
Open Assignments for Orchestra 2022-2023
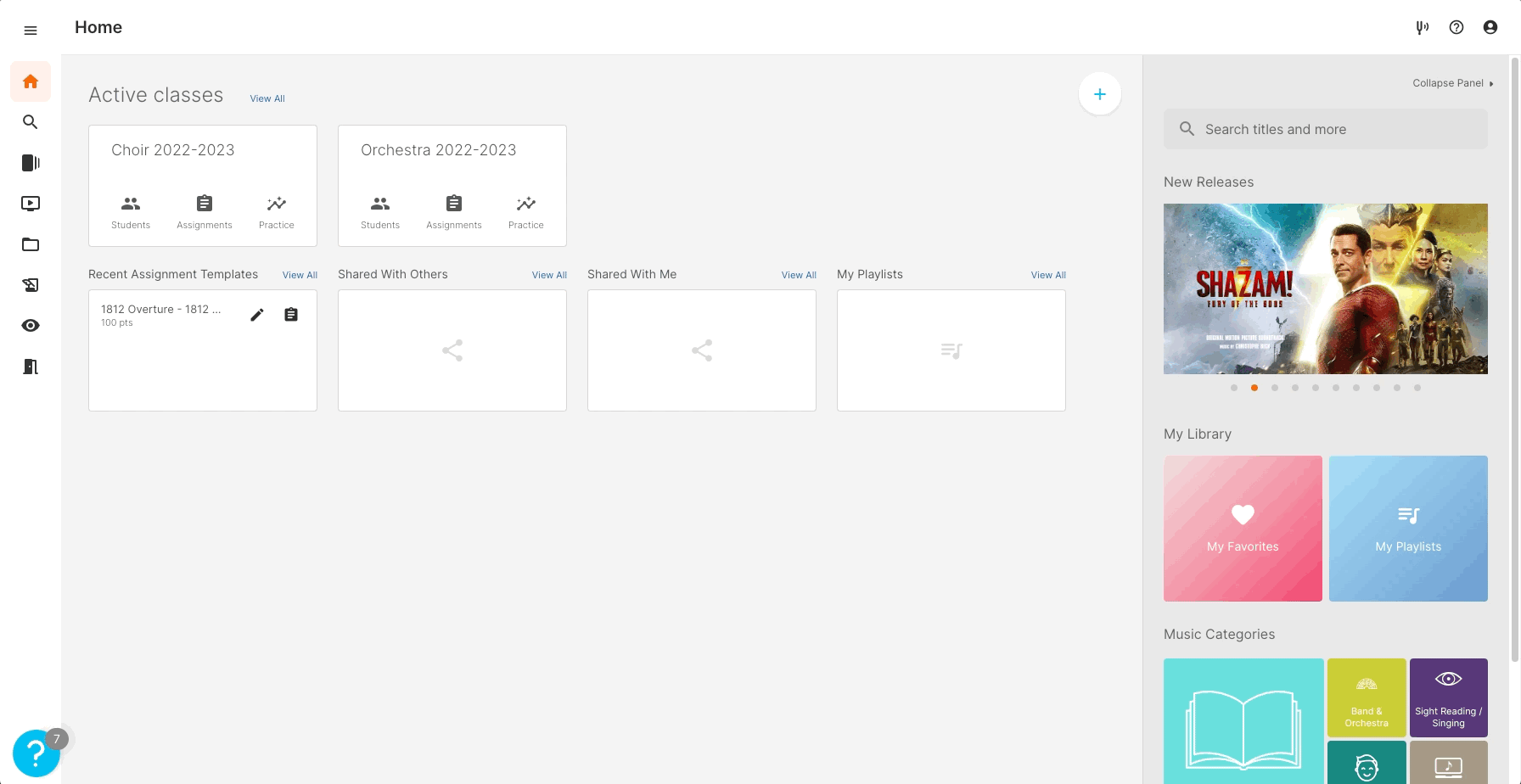point(453,210)
